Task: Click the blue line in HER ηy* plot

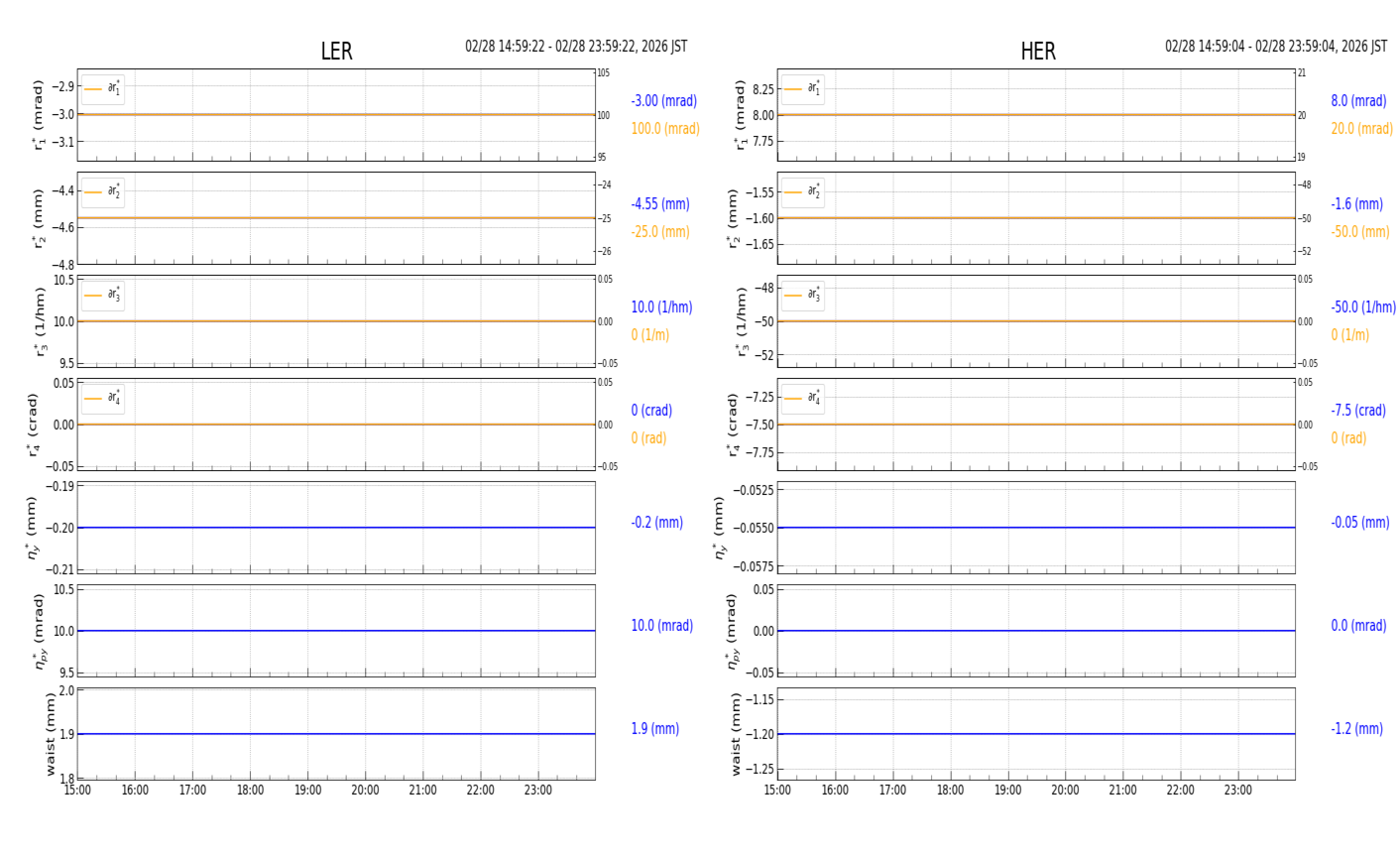Action: pyautogui.click(x=1036, y=528)
